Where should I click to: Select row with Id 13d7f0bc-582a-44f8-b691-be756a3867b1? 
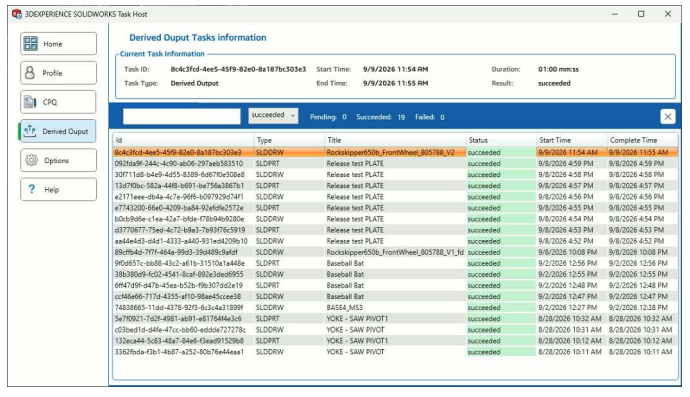pyautogui.click(x=395, y=185)
